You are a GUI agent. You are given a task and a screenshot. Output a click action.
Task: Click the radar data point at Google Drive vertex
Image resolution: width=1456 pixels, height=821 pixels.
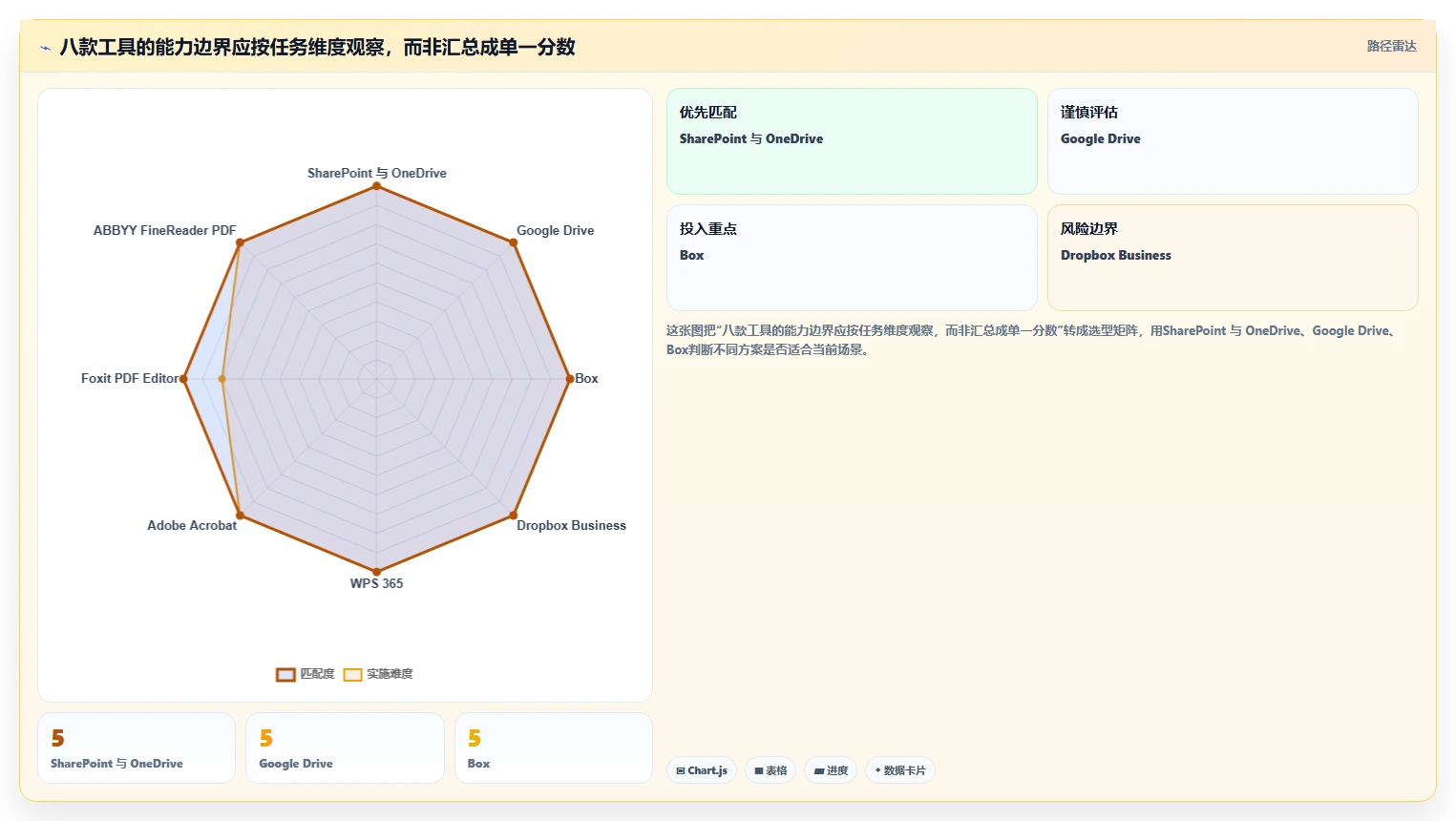click(x=514, y=242)
